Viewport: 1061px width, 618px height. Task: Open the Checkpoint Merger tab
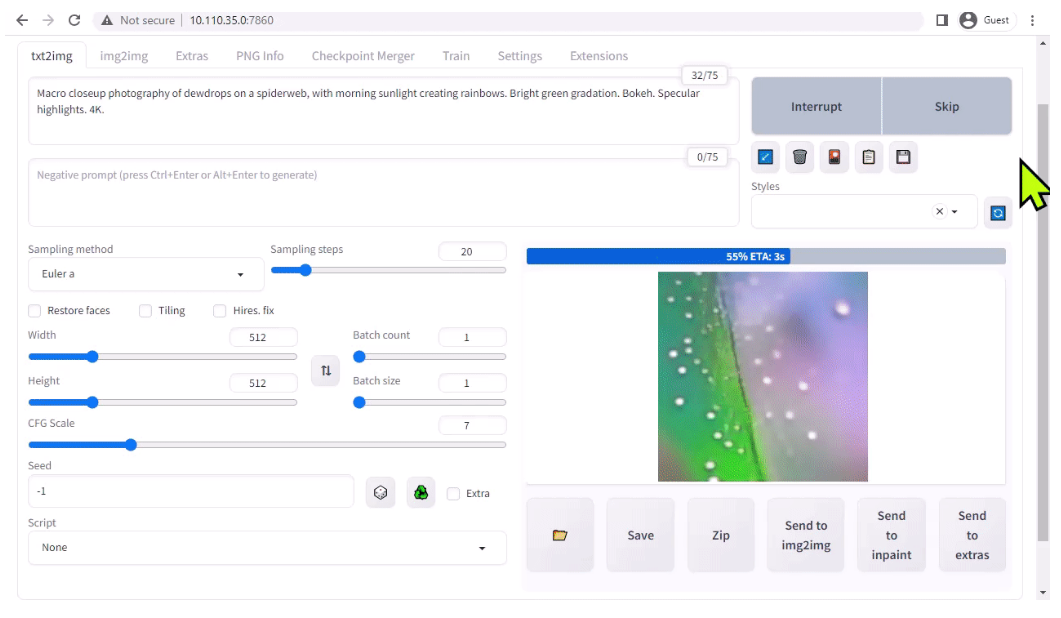click(362, 56)
